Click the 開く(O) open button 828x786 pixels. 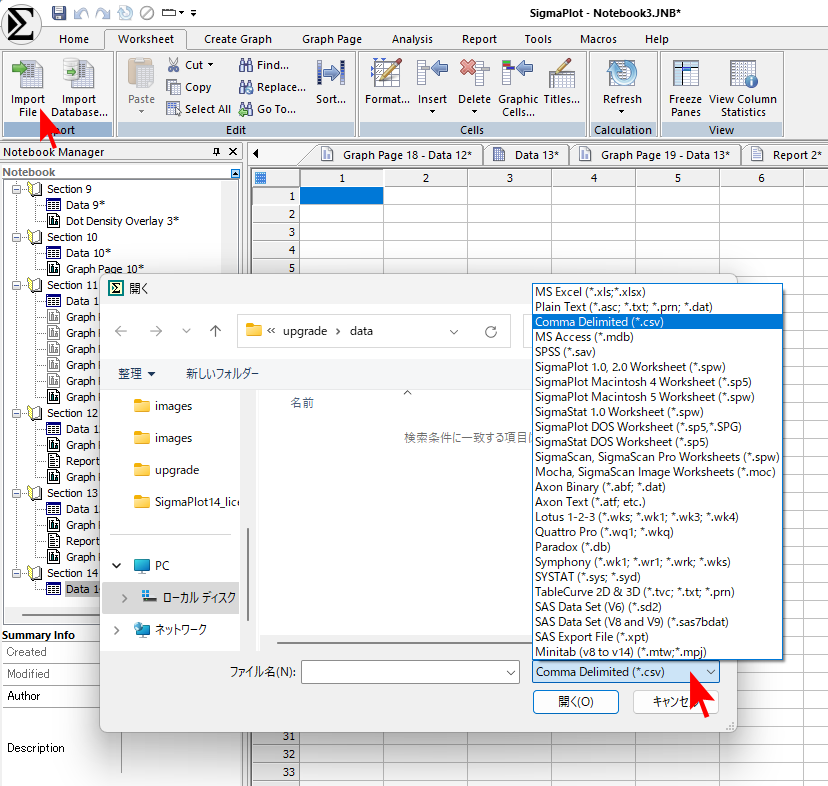(575, 702)
